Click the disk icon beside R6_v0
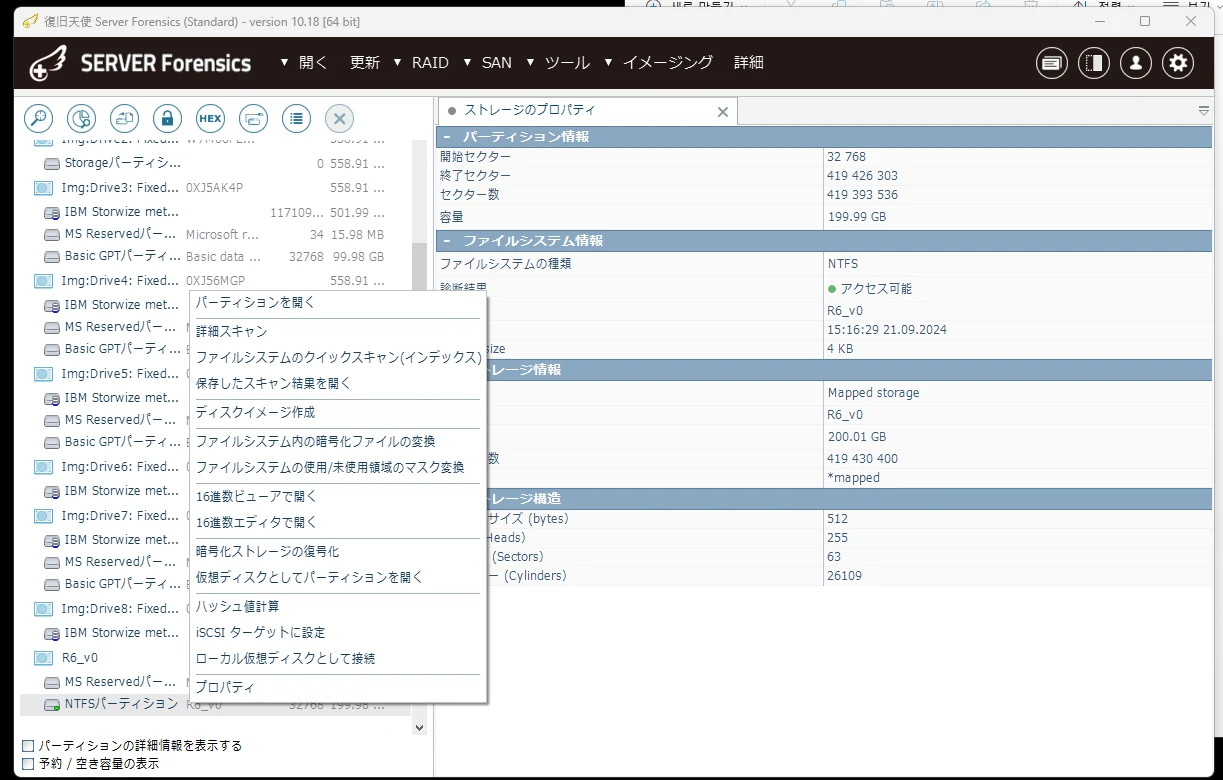Image resolution: width=1223 pixels, height=780 pixels. [43, 658]
